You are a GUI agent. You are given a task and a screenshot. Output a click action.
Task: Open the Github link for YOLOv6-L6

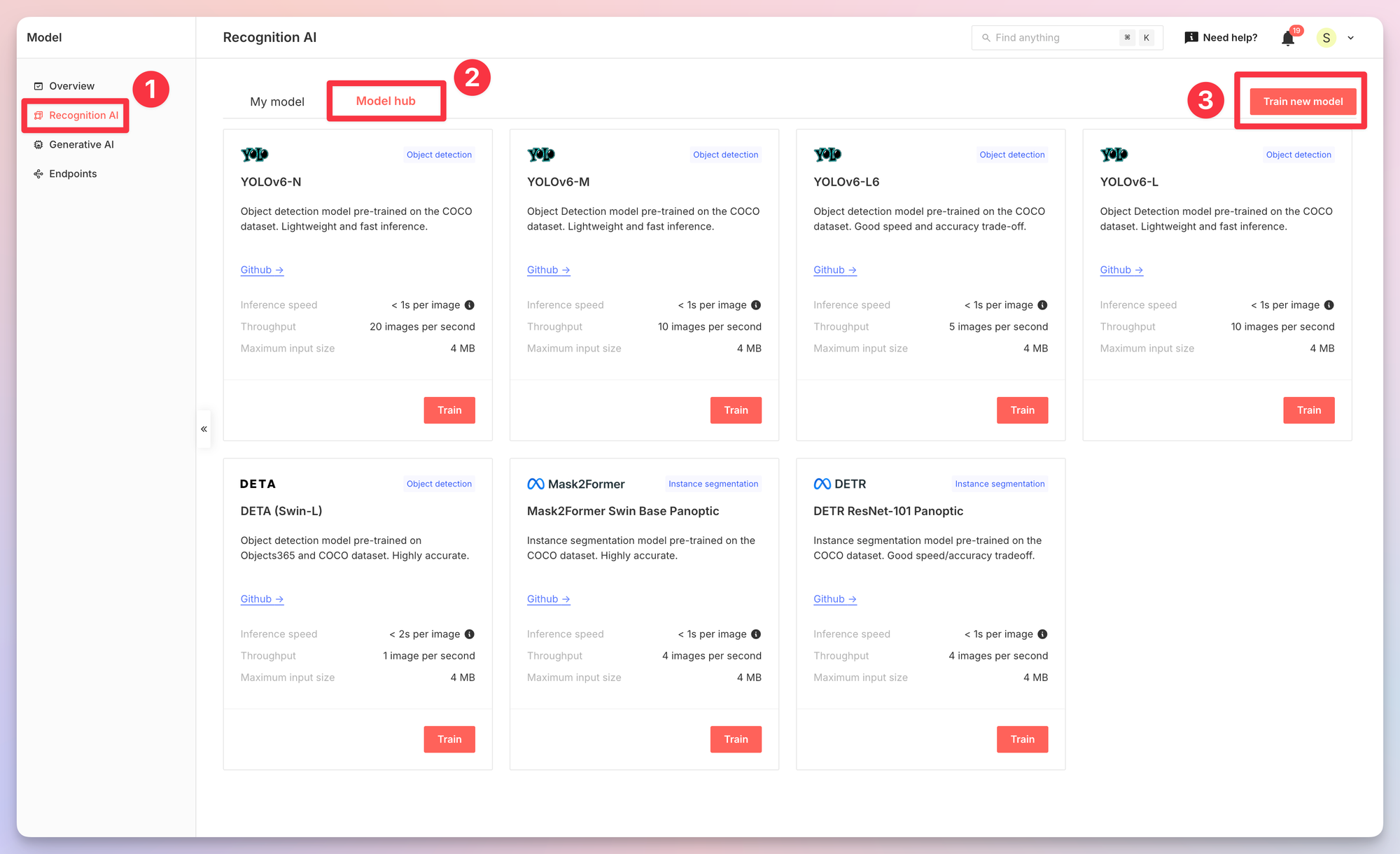point(834,270)
